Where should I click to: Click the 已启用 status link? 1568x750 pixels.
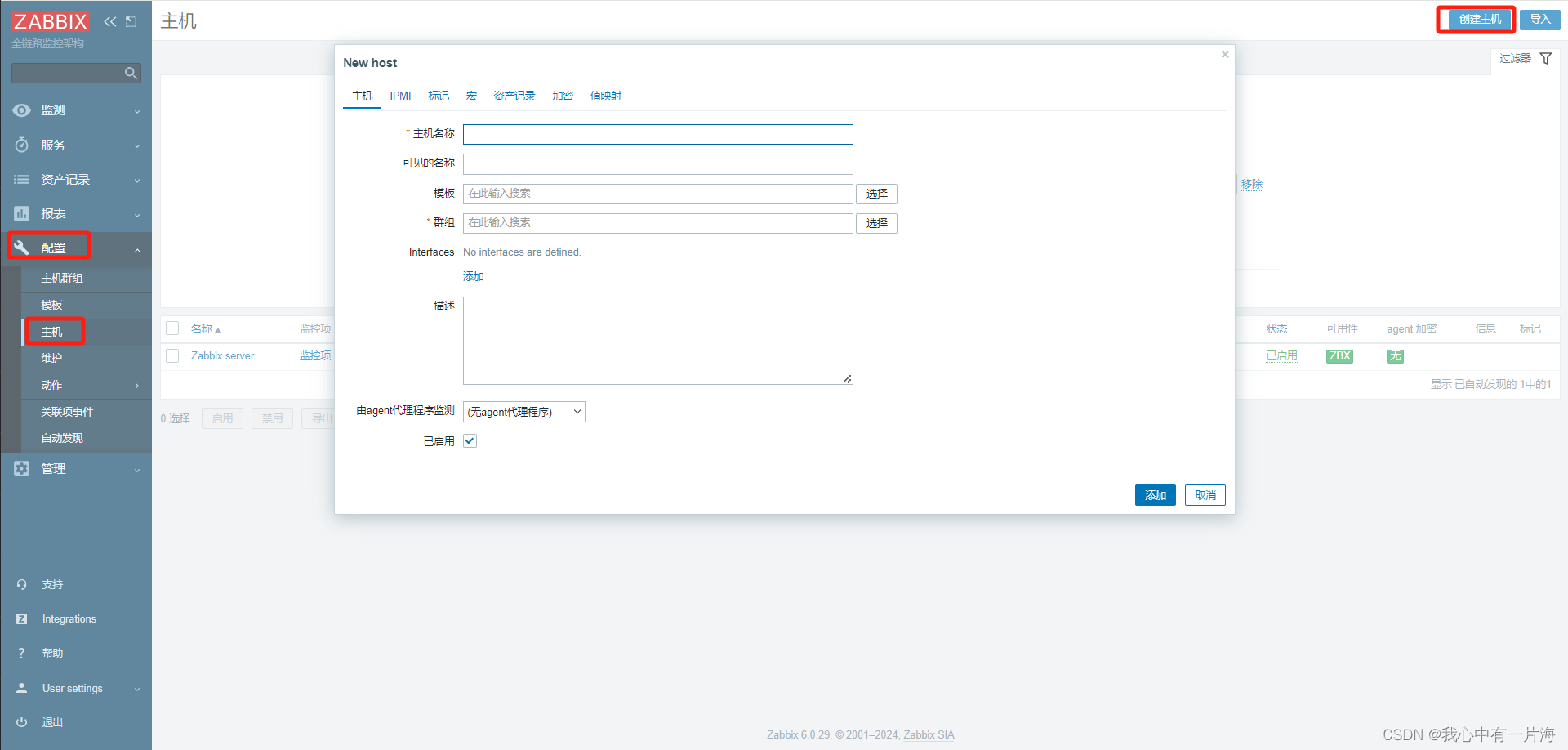(x=1282, y=356)
